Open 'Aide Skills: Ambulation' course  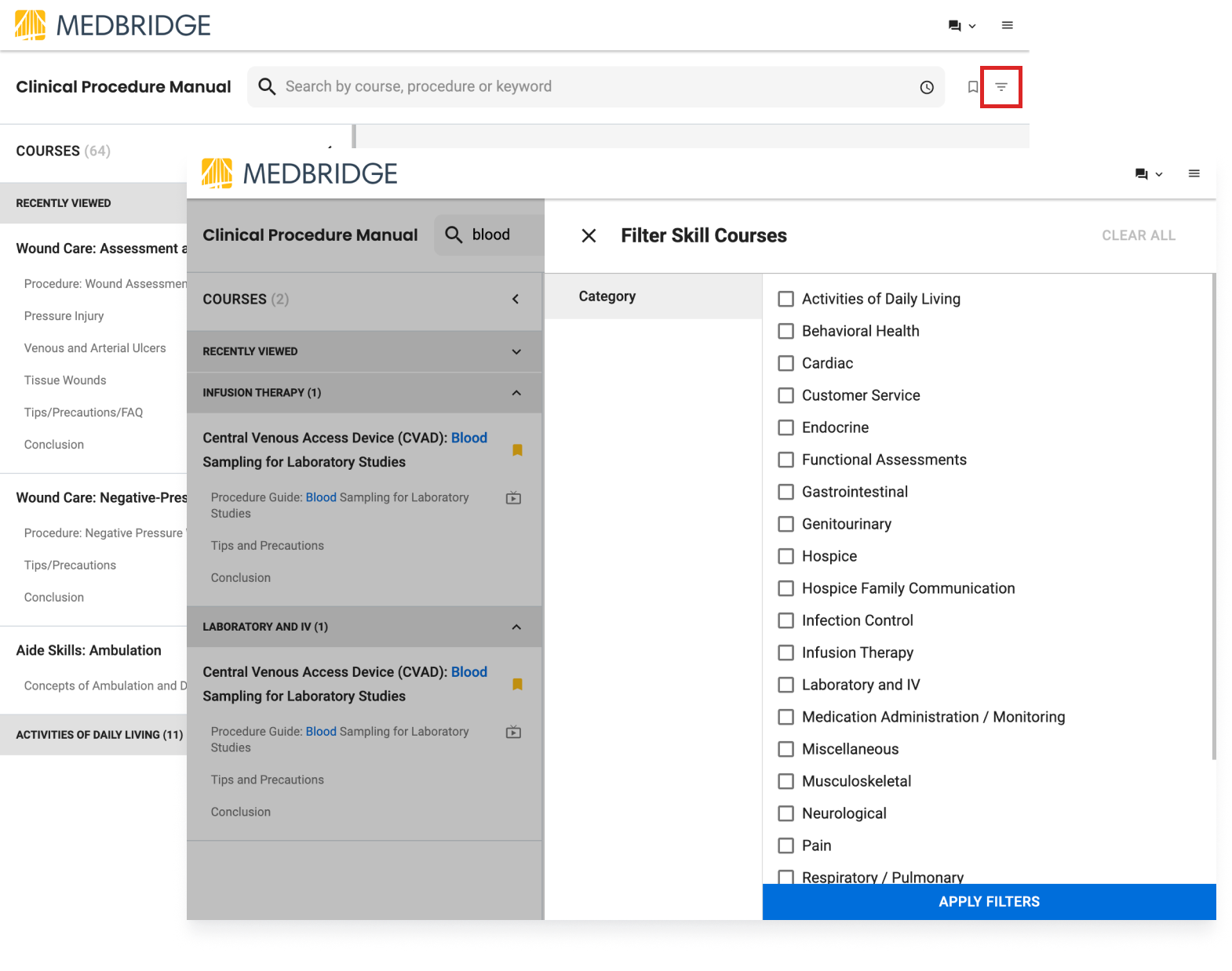pos(89,650)
